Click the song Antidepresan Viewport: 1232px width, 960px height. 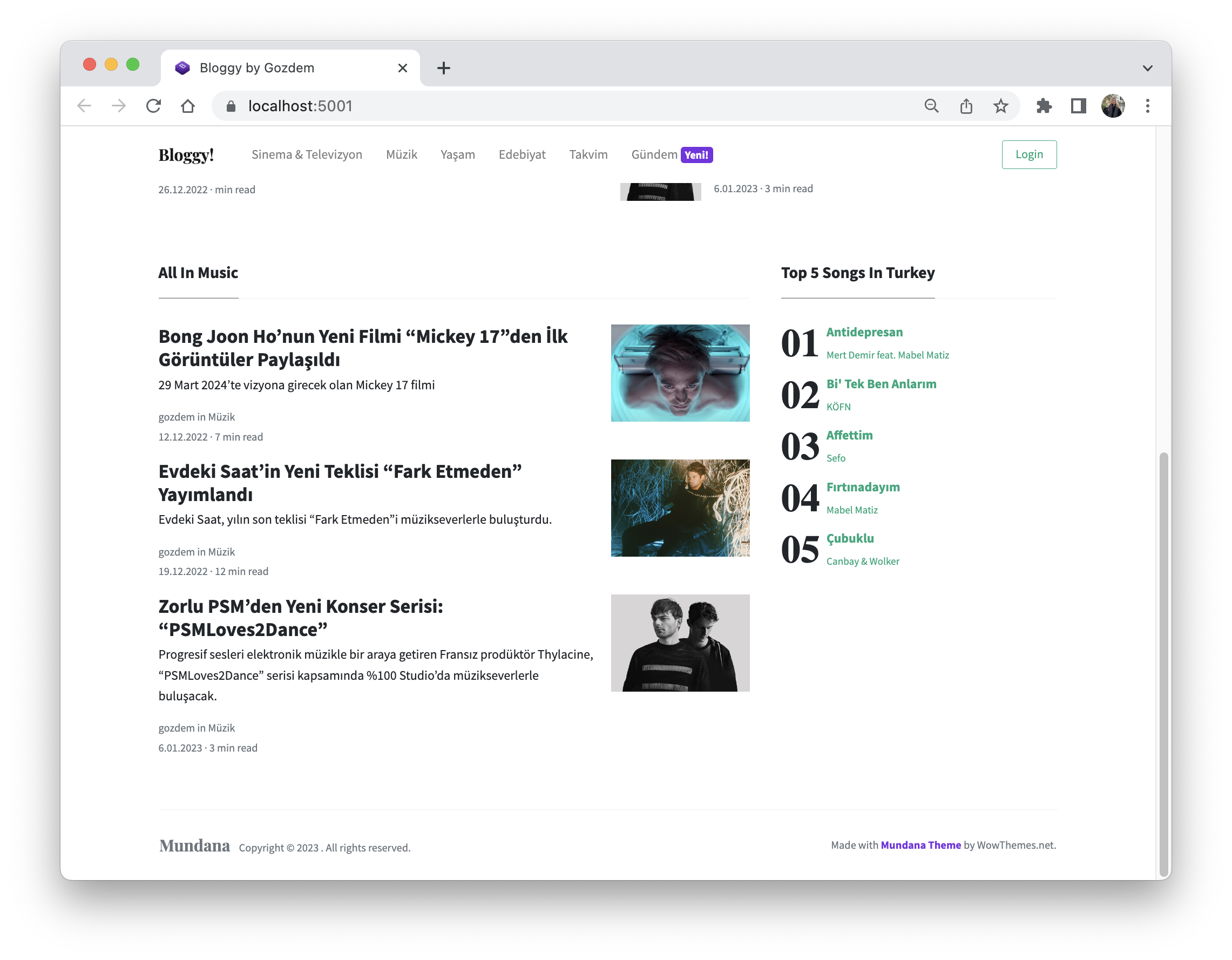coord(864,332)
